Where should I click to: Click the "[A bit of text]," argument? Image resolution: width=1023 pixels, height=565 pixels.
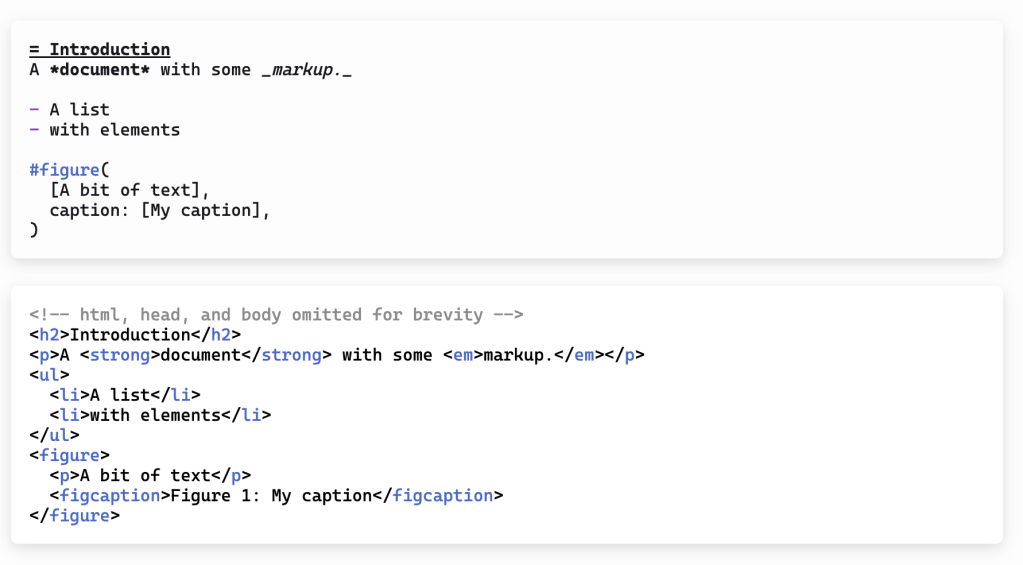click(x=130, y=190)
